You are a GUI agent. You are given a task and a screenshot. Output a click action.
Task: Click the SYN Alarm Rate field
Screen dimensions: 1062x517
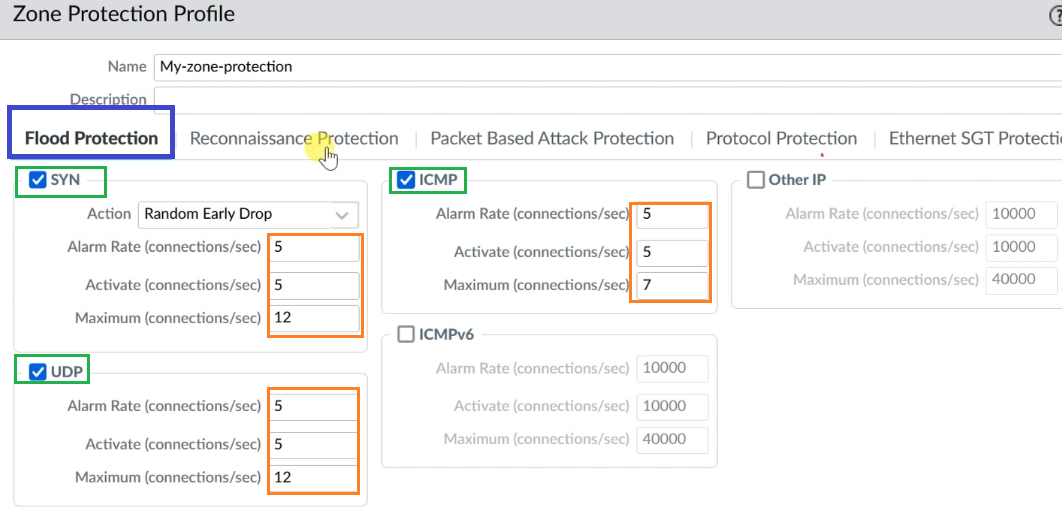pyautogui.click(x=315, y=248)
